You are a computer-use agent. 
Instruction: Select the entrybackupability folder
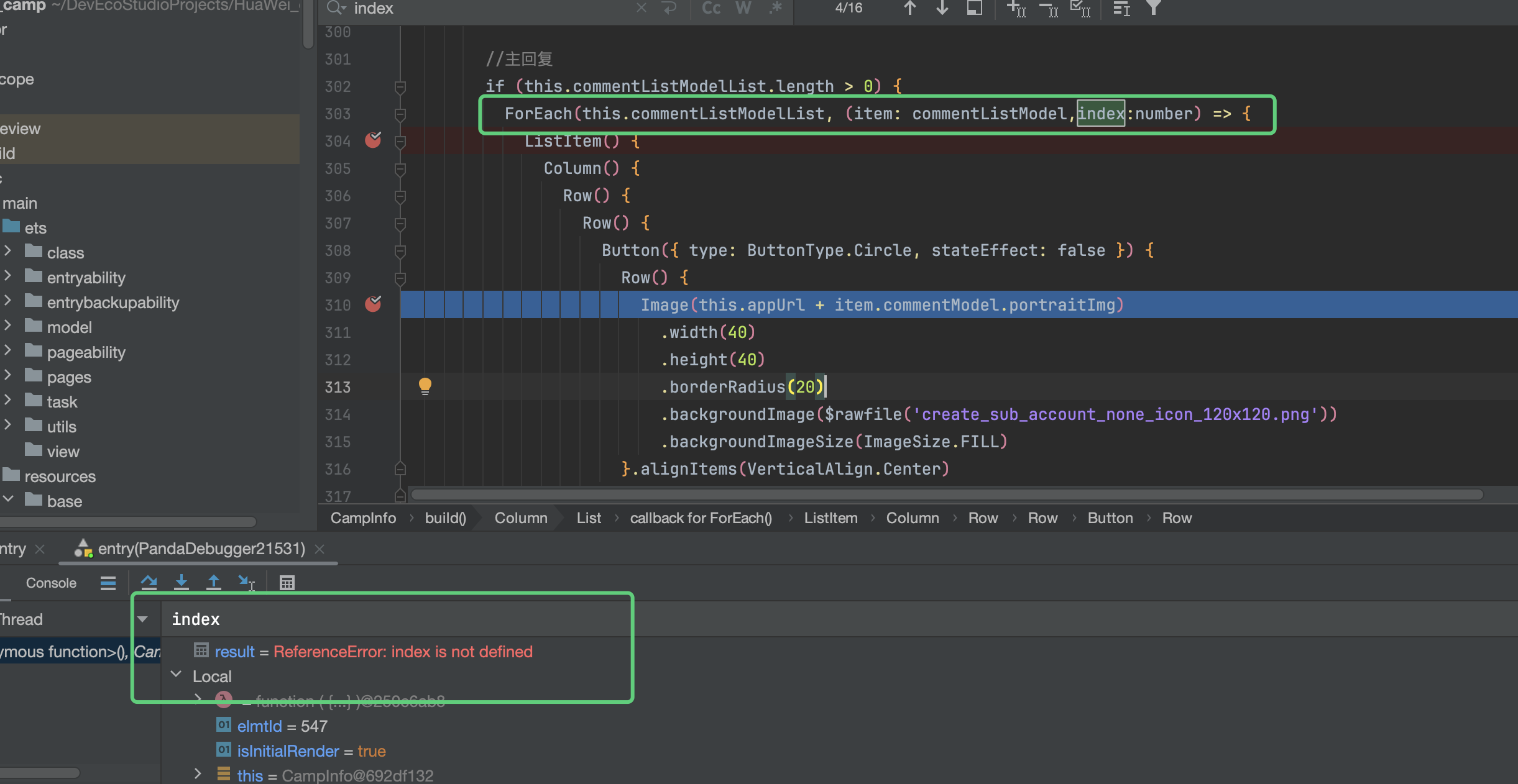pos(113,303)
